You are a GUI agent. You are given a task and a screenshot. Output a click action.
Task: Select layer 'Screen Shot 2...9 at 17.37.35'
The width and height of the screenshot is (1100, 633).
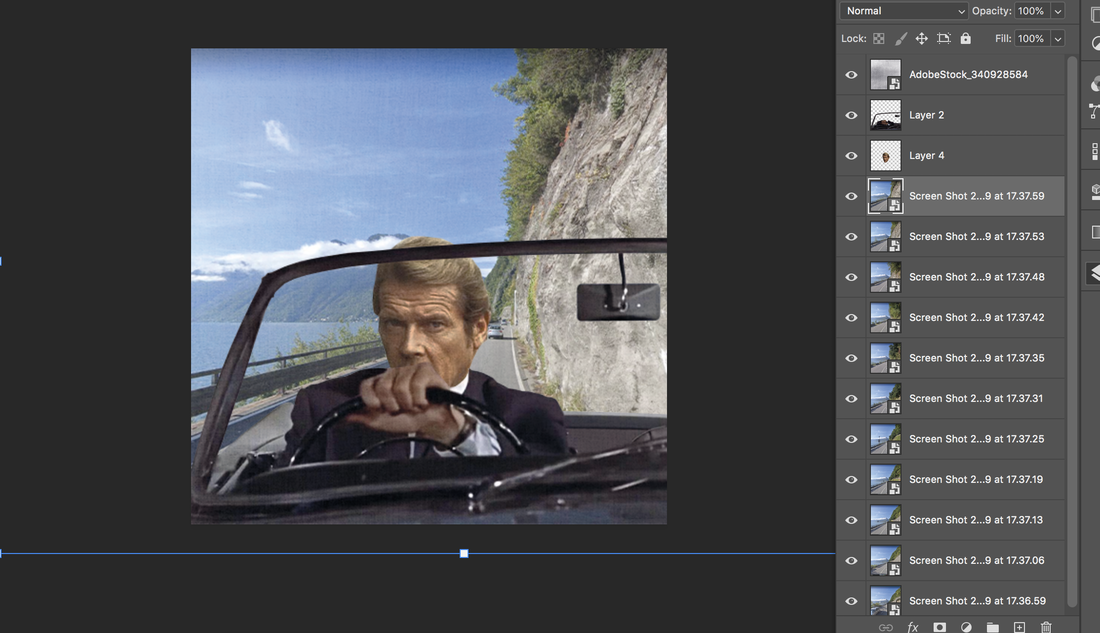click(x=977, y=358)
